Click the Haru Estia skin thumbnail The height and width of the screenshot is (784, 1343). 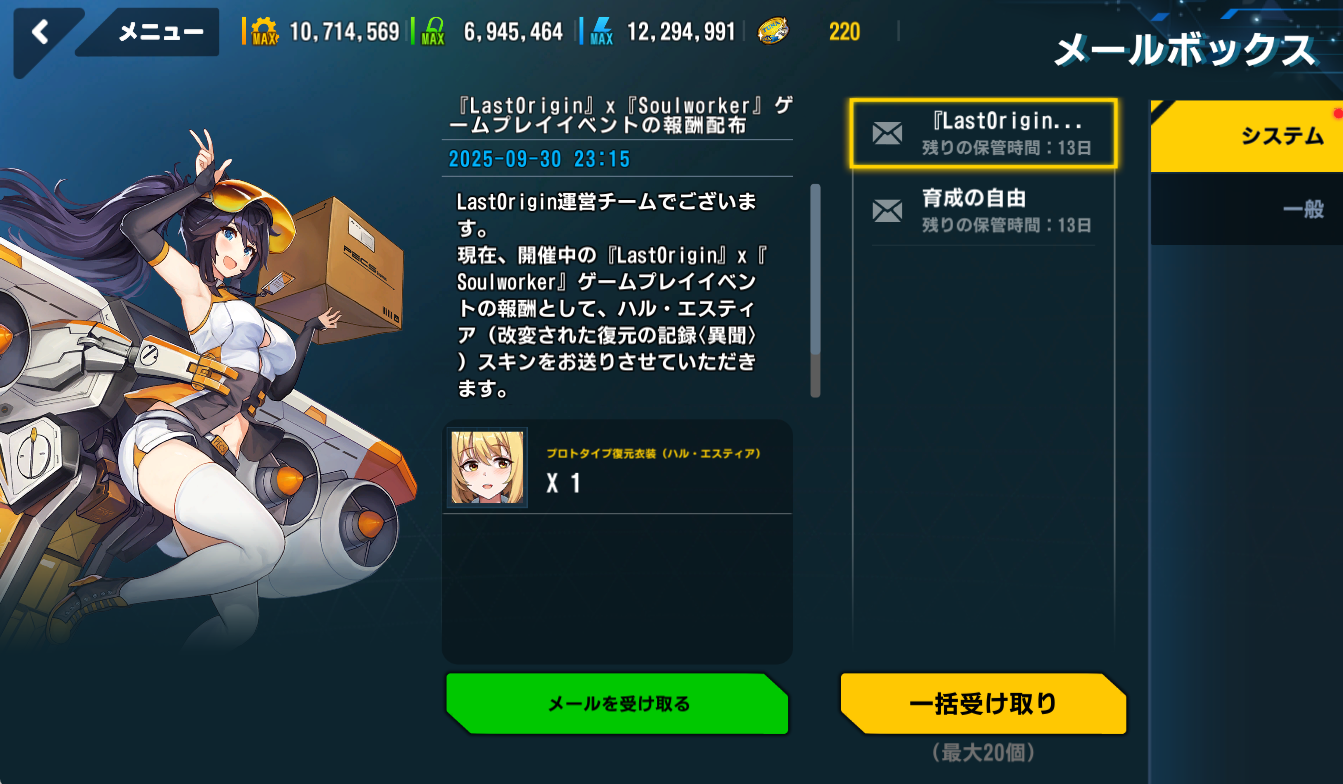[x=487, y=467]
